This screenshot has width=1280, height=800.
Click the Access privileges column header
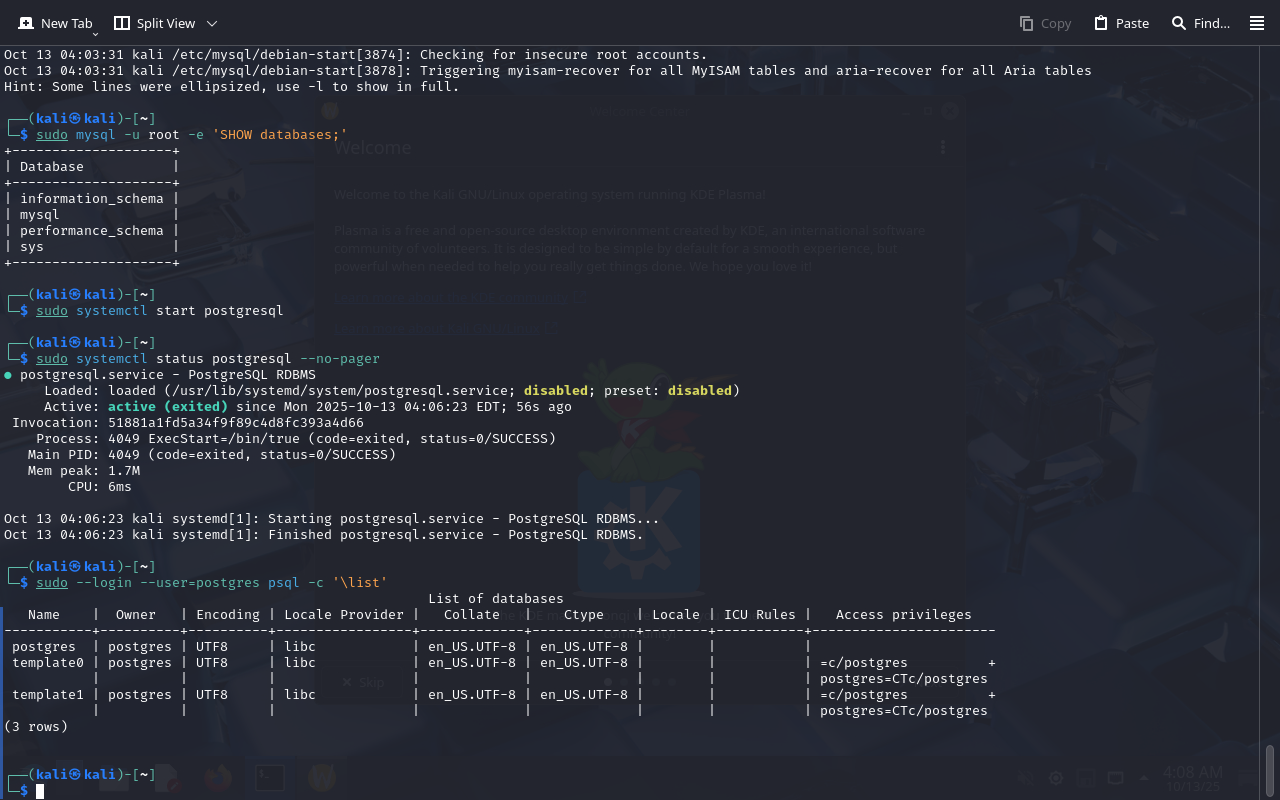click(903, 615)
